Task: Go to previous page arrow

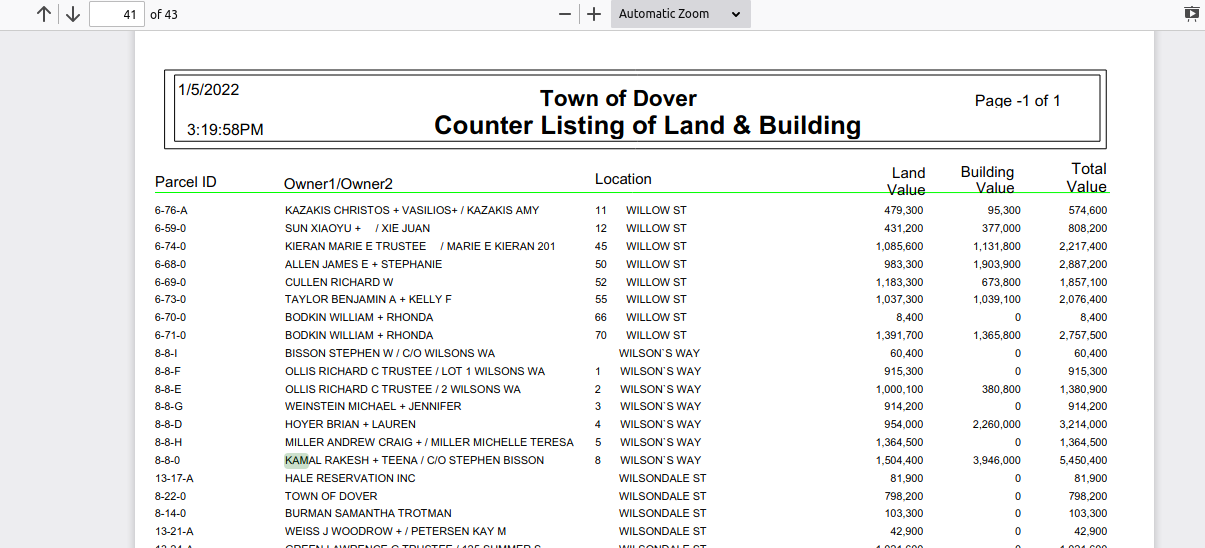Action: [x=43, y=14]
